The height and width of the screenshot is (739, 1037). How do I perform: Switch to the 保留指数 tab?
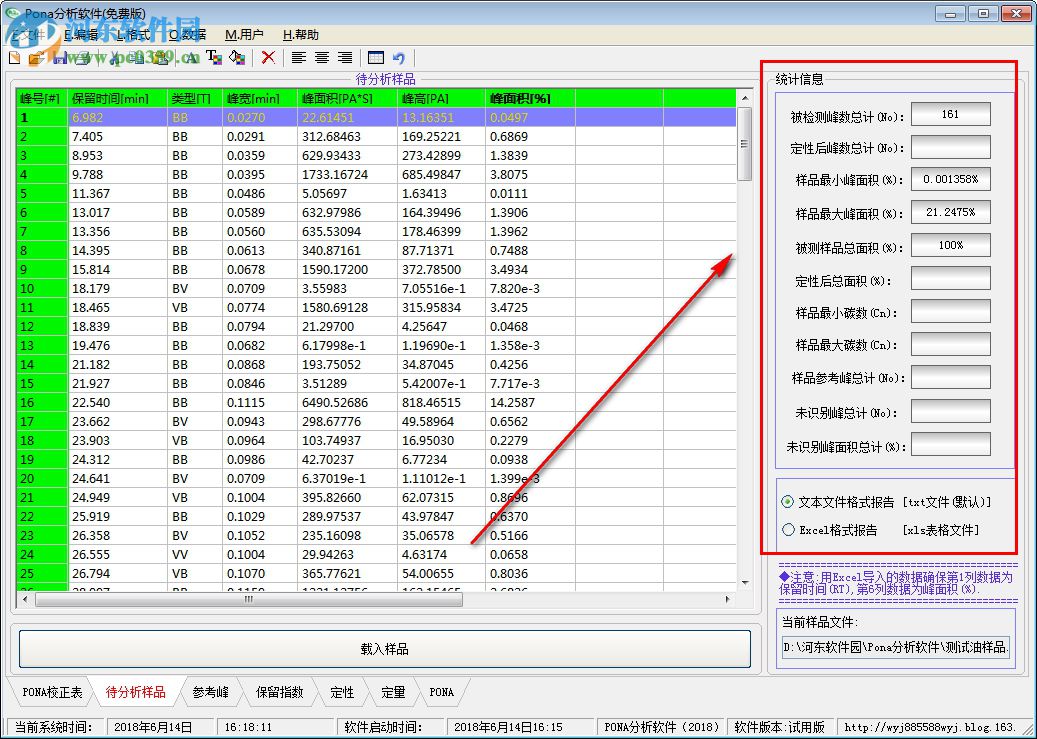click(279, 692)
